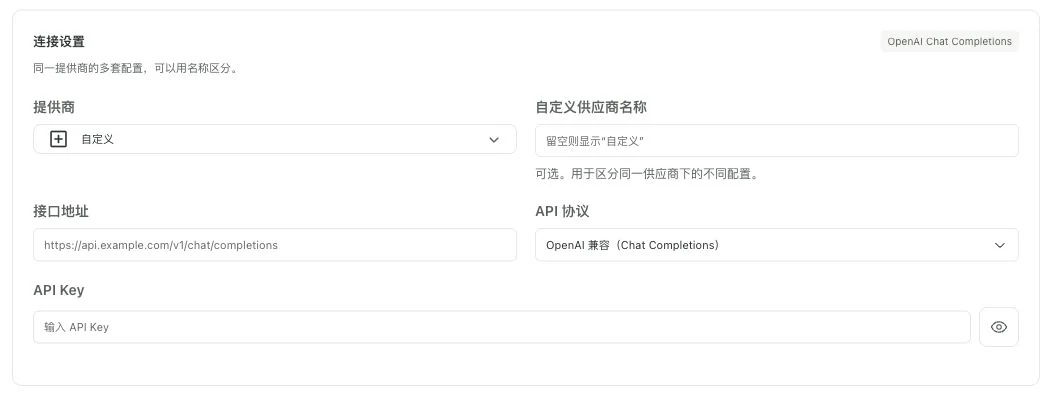Image resolution: width=1052 pixels, height=396 pixels.
Task: Focus the 自定义供应商名称 input field
Action: point(777,141)
